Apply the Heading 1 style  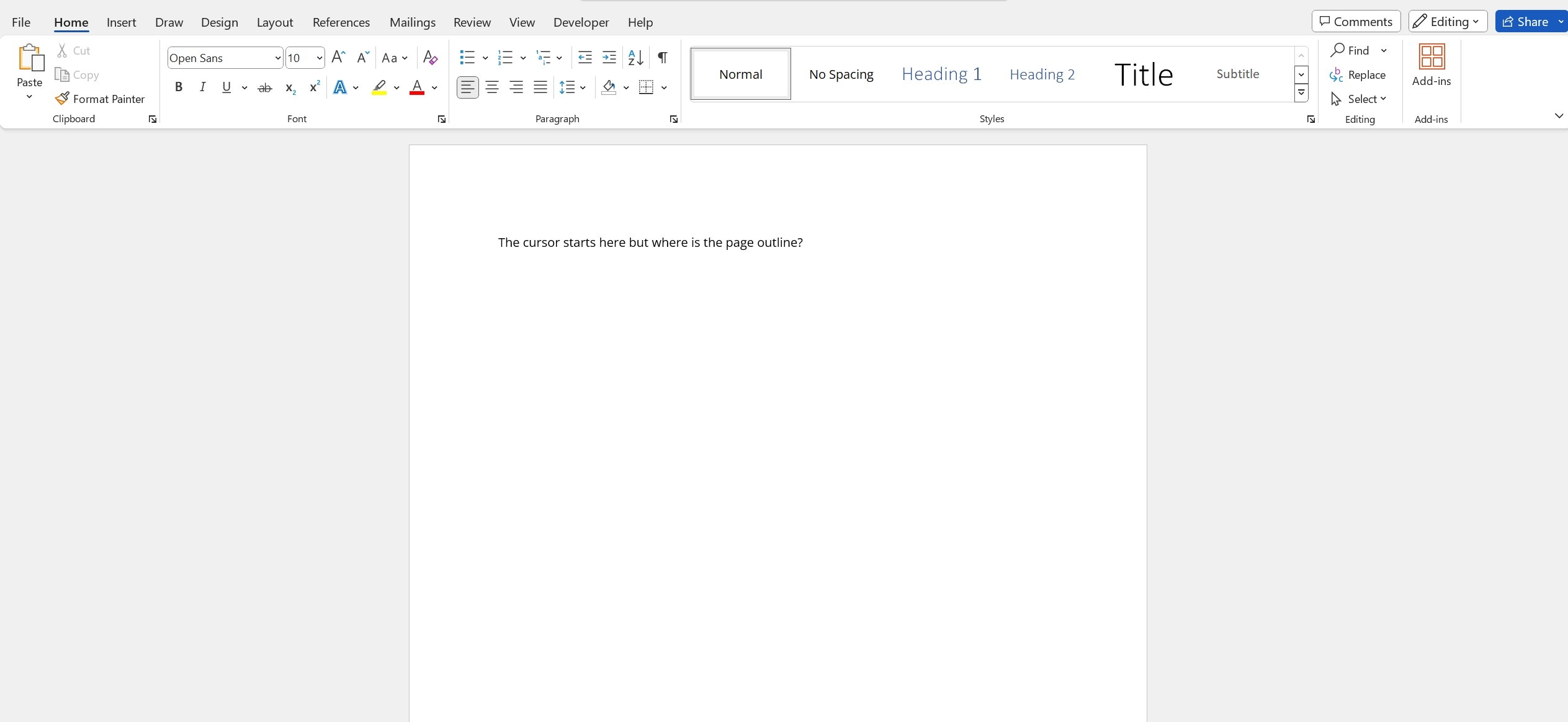coord(941,74)
